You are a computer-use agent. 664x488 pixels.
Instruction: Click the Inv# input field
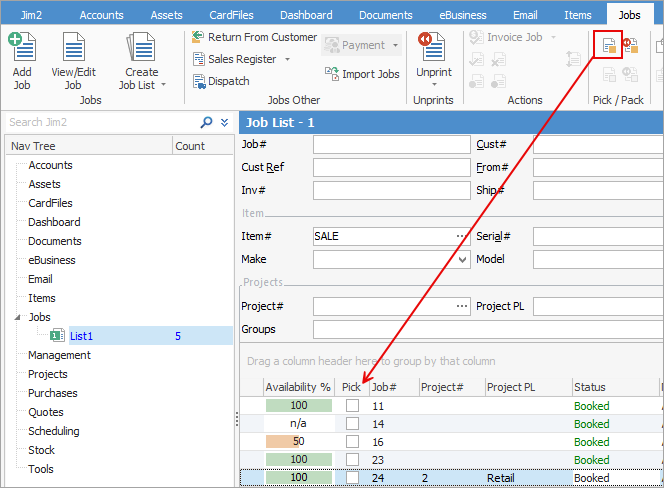392,190
